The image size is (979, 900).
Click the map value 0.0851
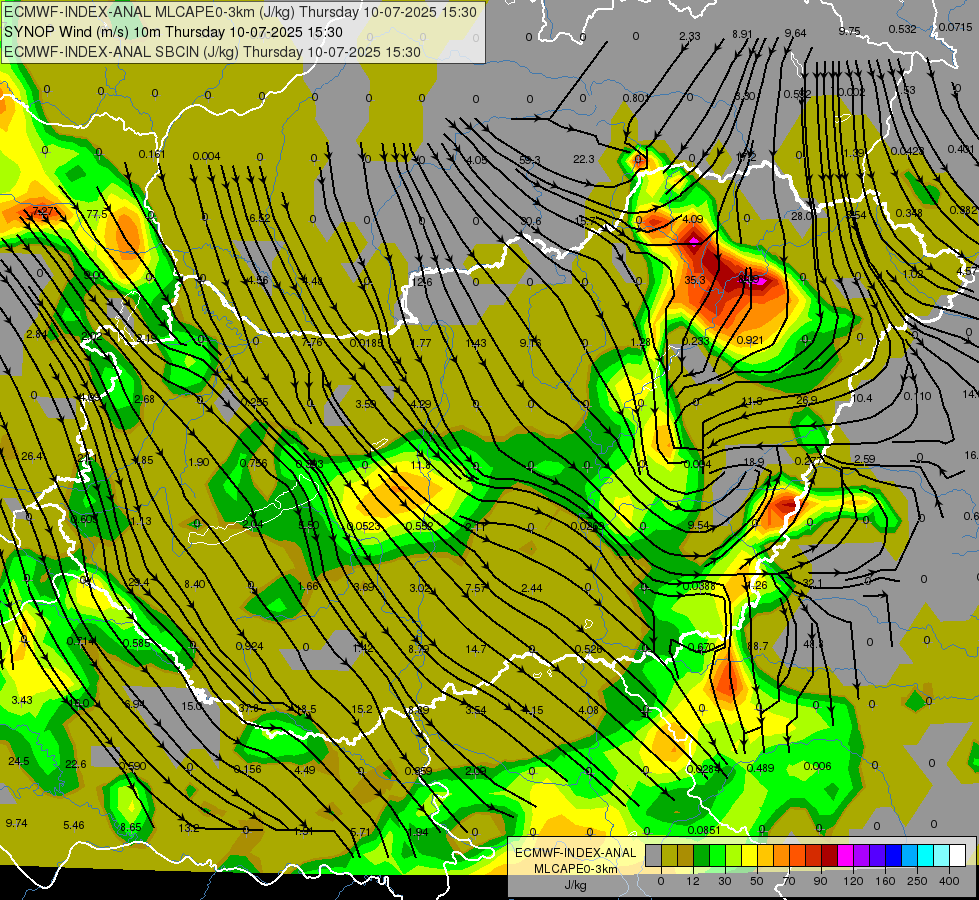point(704,830)
